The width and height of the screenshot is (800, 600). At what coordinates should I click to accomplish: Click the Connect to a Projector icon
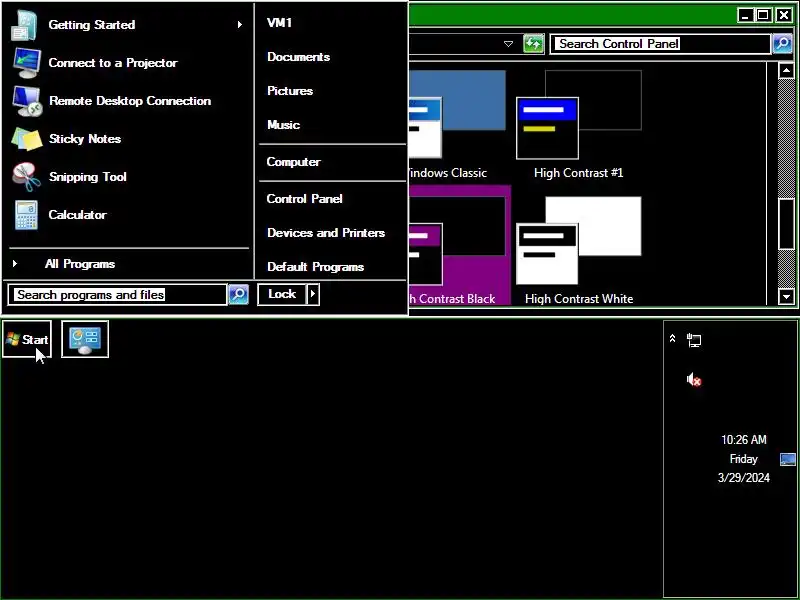[27, 63]
